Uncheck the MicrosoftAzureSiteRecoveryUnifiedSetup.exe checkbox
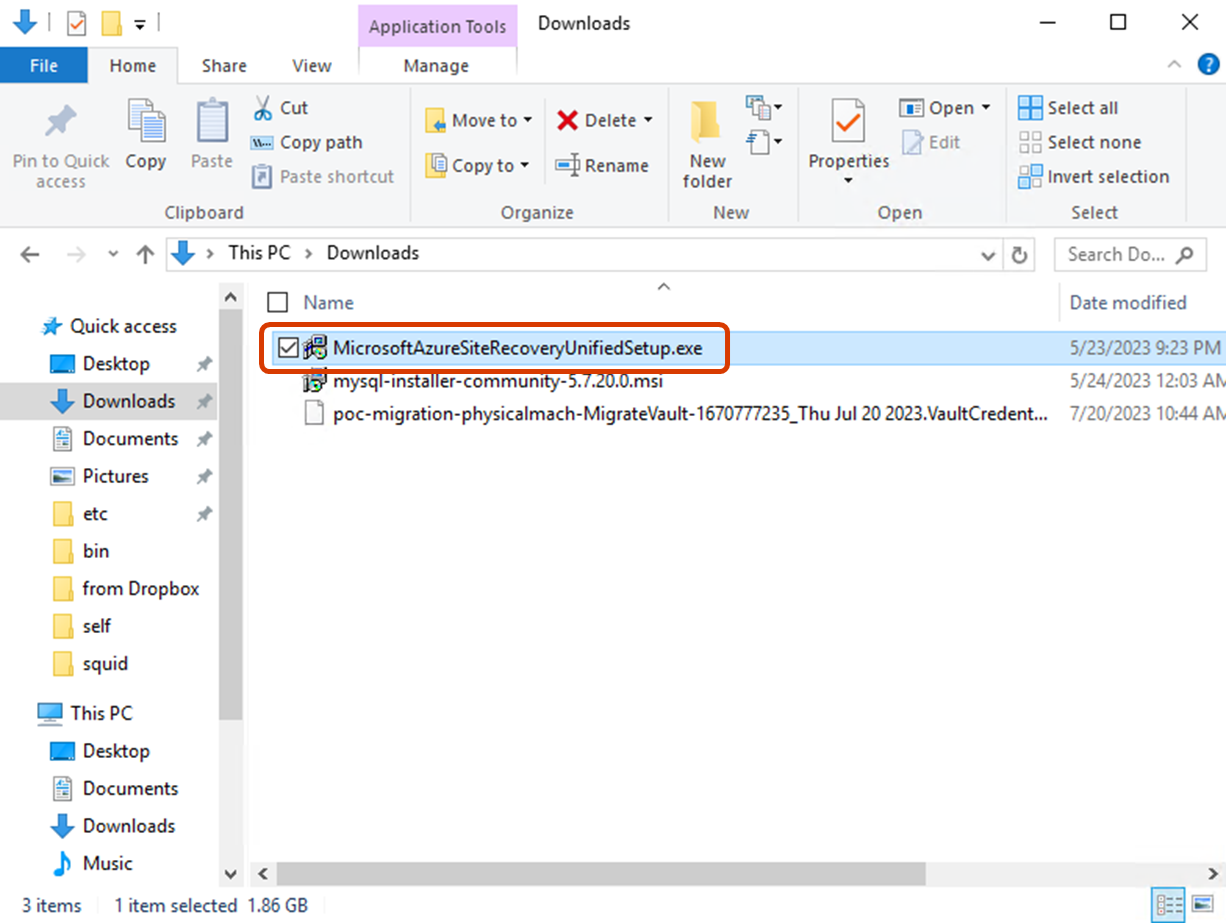 coord(288,348)
